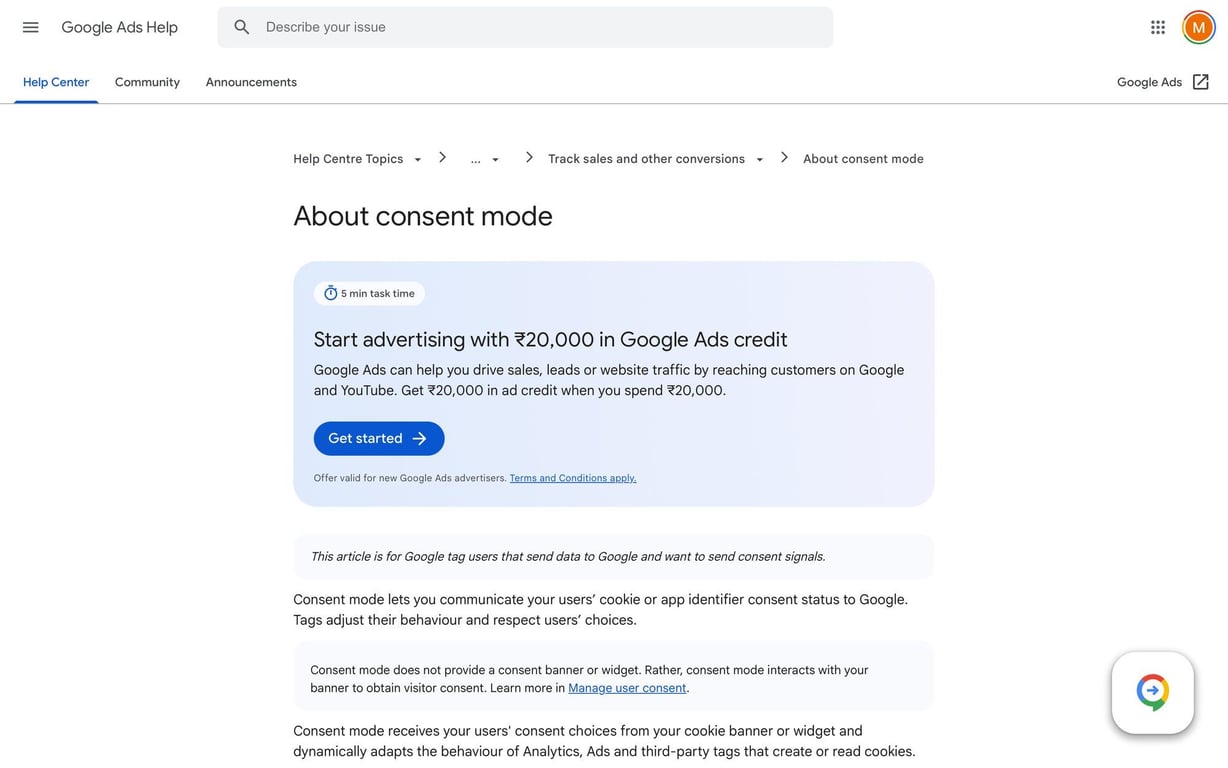Open the Terms and Conditions apply link
The image size is (1228, 768).
click(x=572, y=478)
